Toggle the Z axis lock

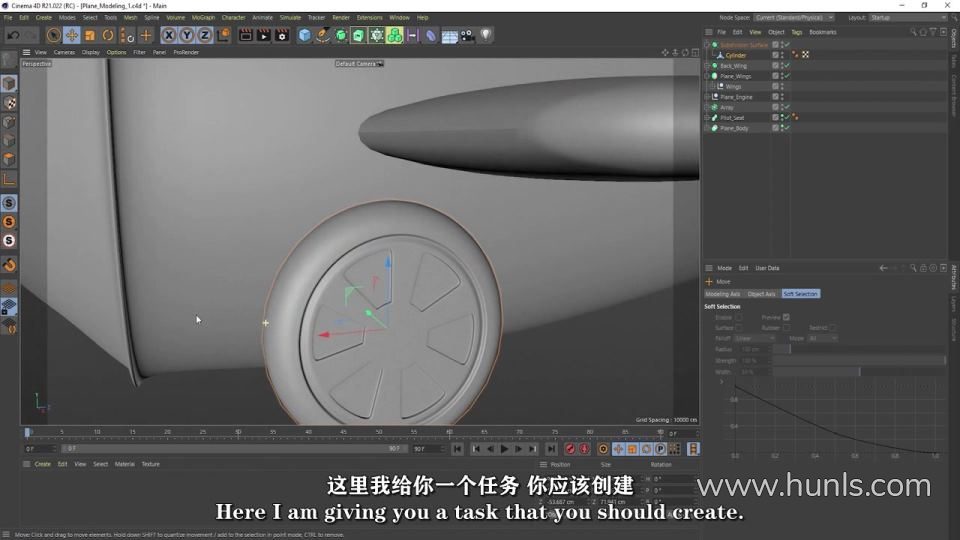(x=204, y=36)
